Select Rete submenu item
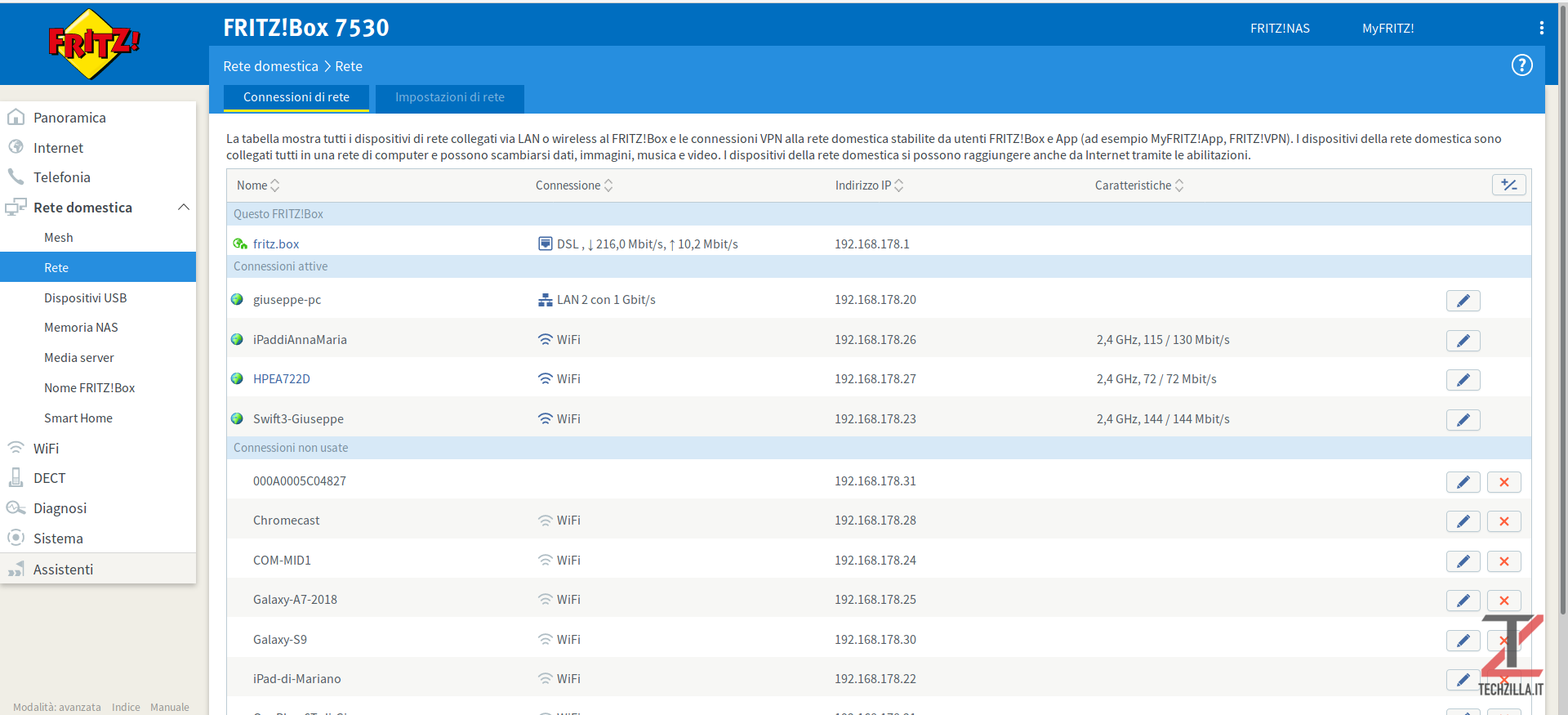 (x=98, y=267)
